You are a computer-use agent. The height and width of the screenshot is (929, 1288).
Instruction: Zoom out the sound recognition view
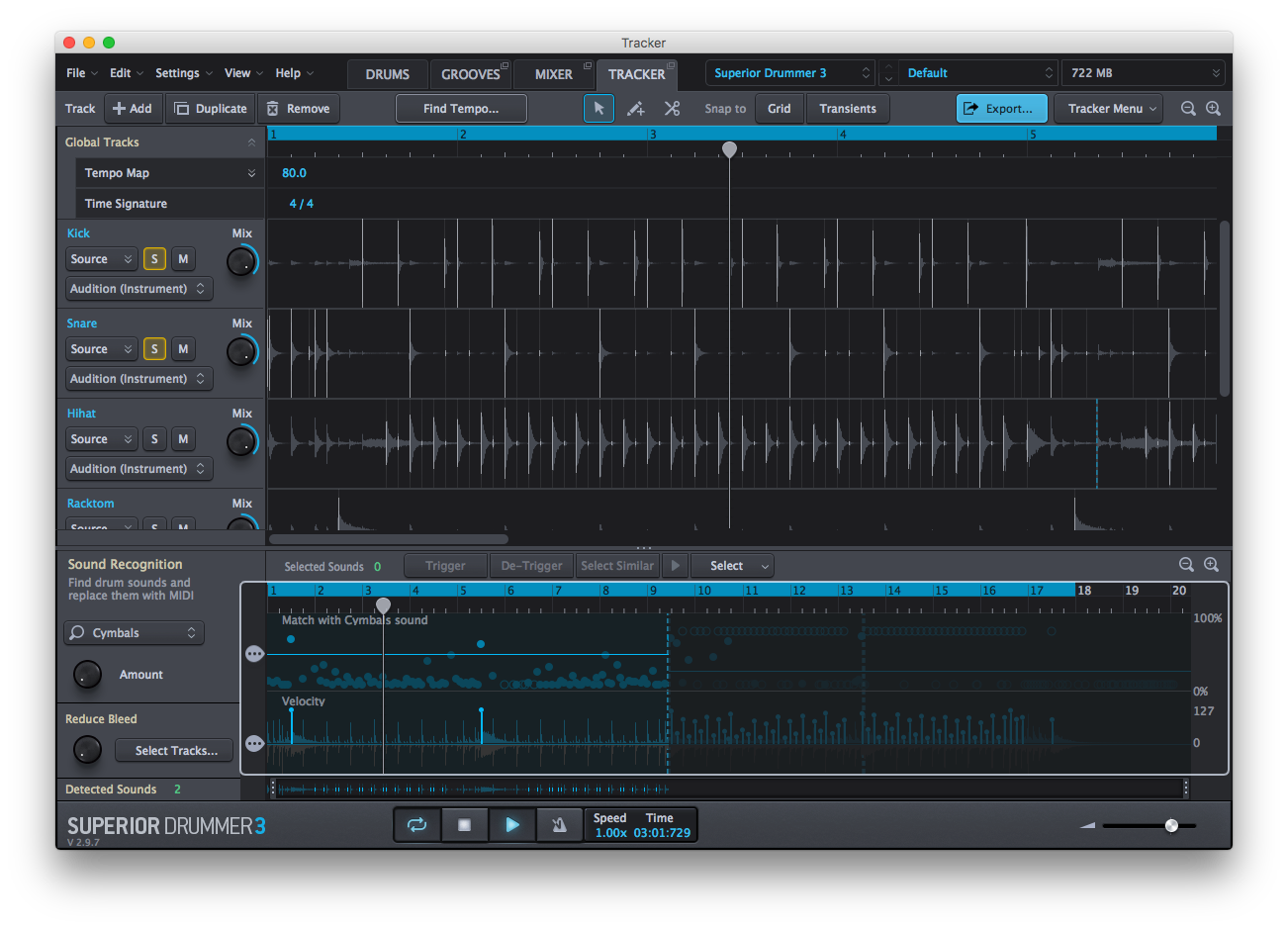[1186, 565]
